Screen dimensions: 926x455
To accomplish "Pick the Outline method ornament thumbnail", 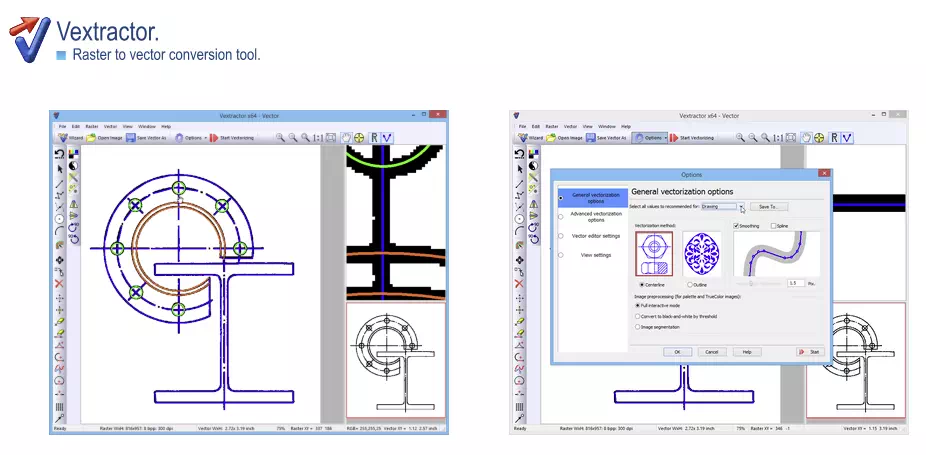I will (x=702, y=254).
